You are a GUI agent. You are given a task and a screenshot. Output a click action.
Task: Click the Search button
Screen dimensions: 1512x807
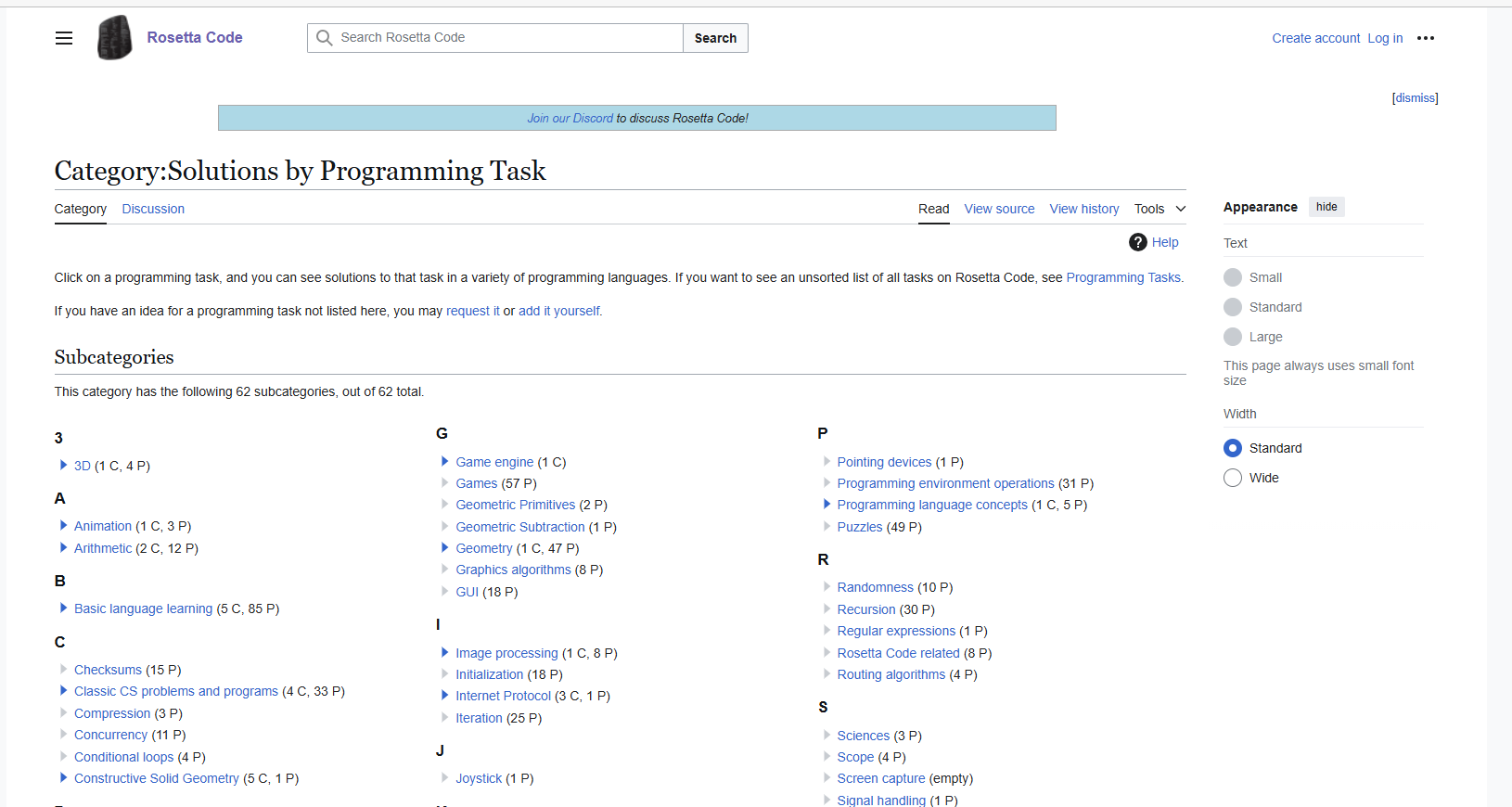715,38
